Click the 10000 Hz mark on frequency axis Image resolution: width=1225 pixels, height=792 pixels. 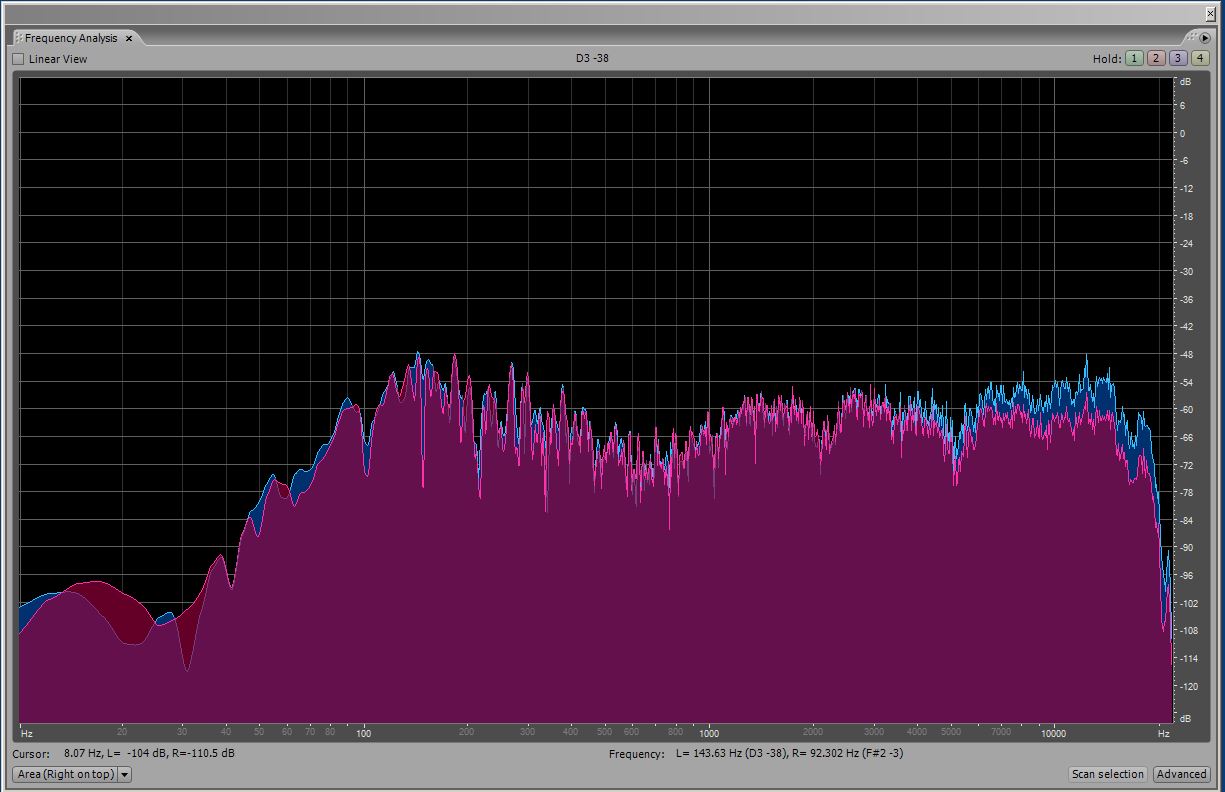click(x=1053, y=733)
